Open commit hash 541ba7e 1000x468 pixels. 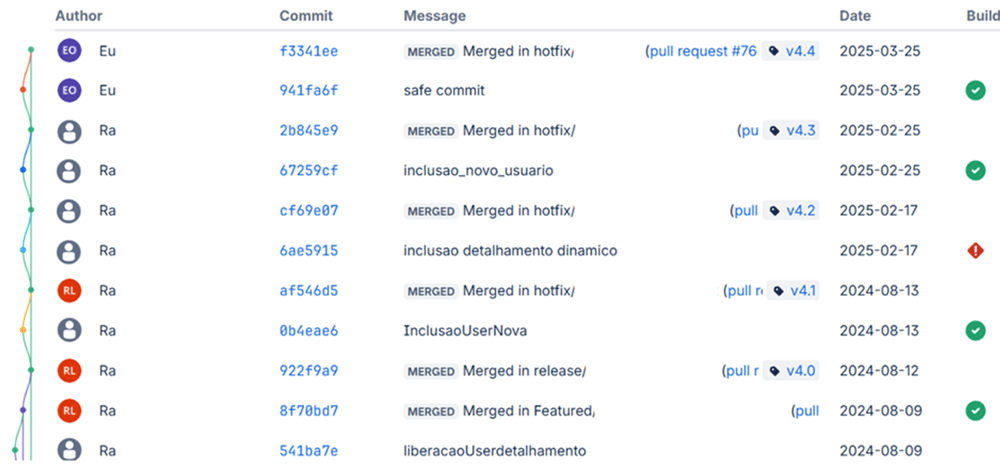point(308,450)
